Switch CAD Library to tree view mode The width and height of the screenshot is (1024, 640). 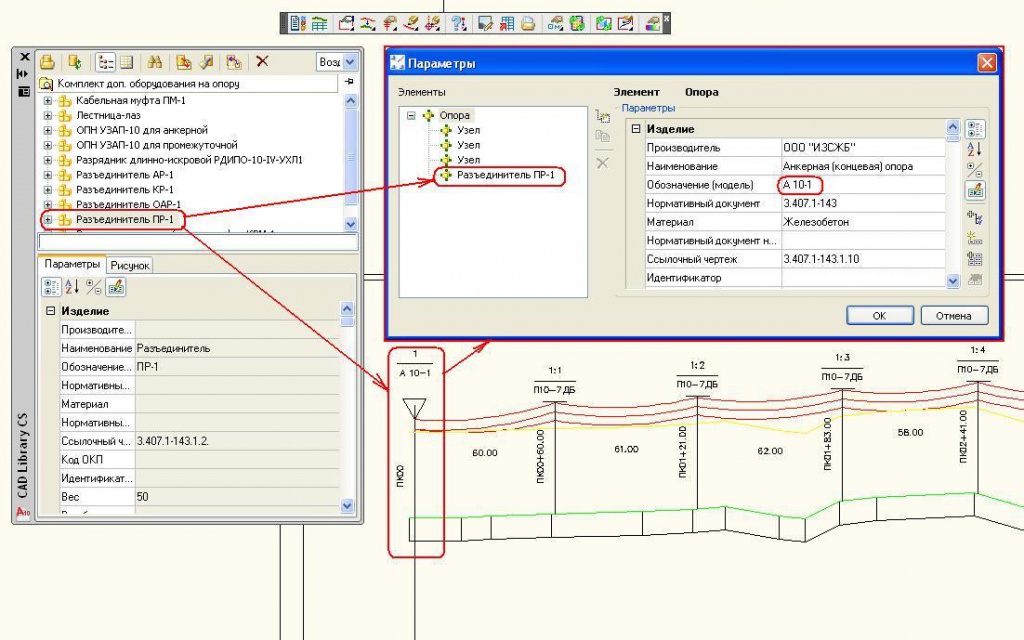pos(105,62)
